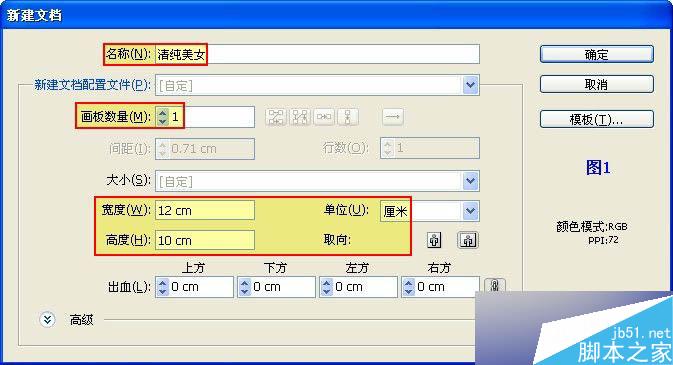Open the 单位 units dropdown
Viewport: 673px width, 365px height.
[x=470, y=211]
